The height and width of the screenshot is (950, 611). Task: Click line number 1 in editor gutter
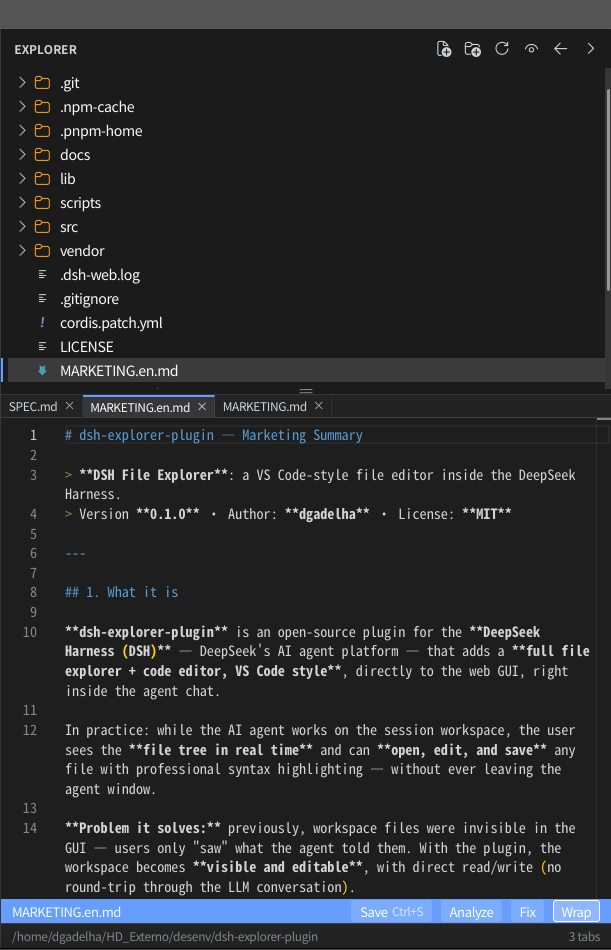coord(33,435)
